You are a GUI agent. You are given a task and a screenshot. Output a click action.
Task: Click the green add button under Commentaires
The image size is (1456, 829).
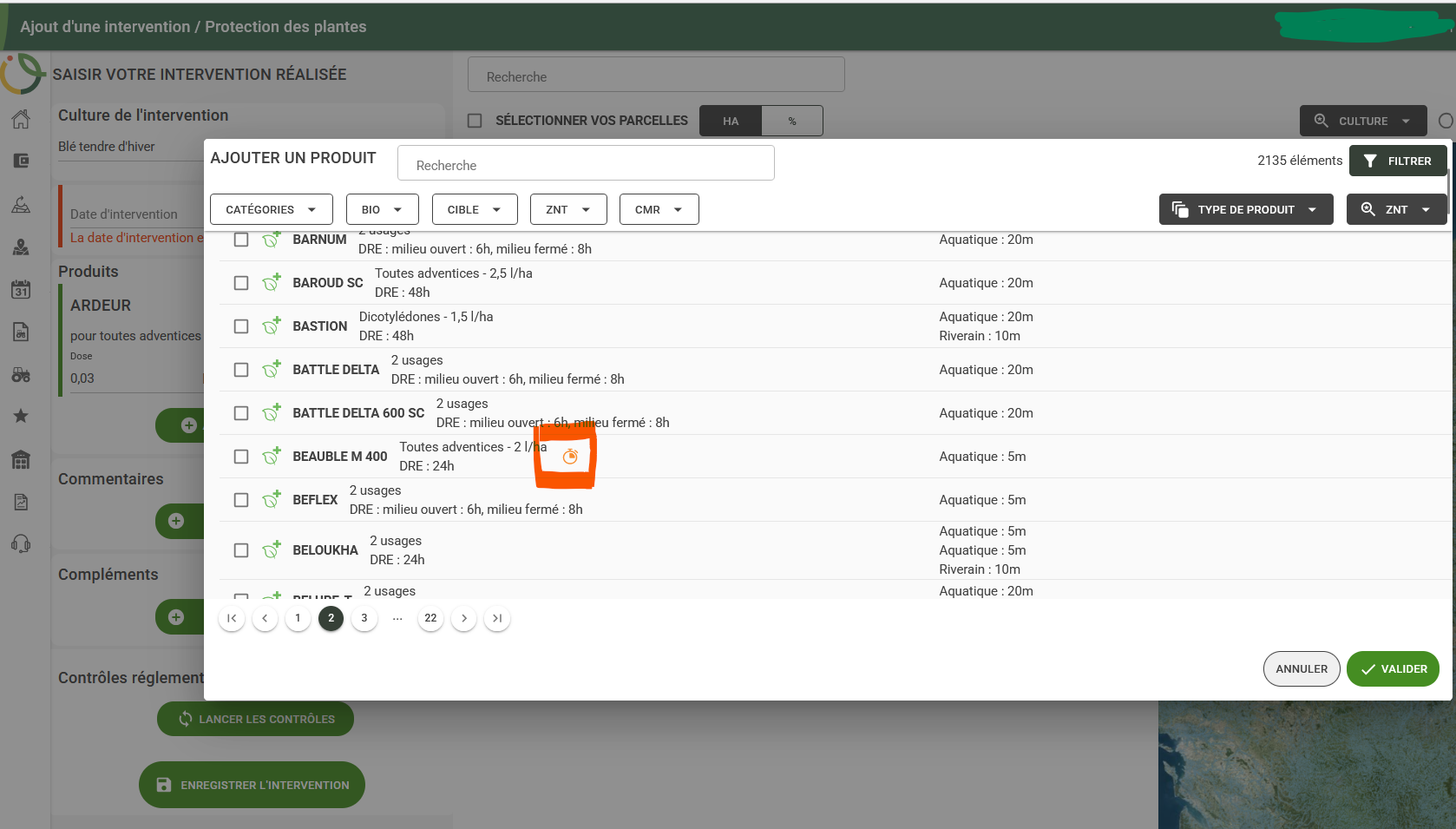point(180,521)
